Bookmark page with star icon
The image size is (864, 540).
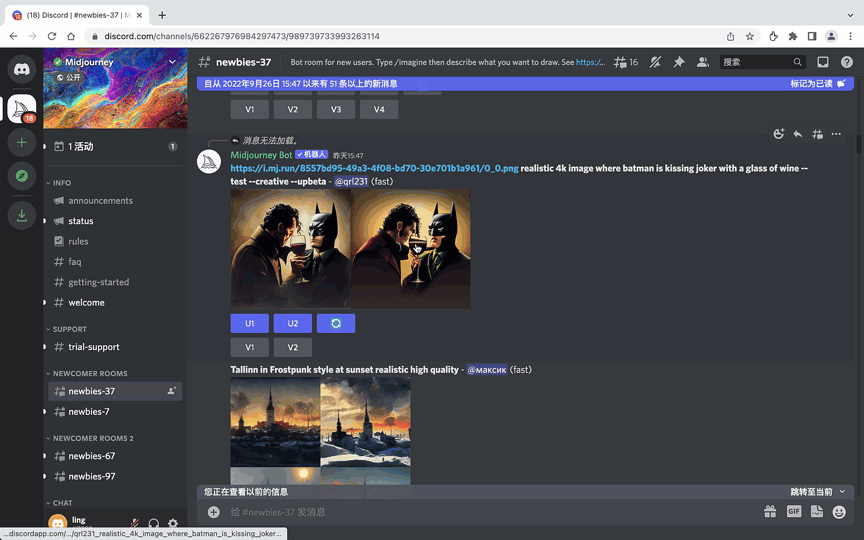[x=749, y=36]
